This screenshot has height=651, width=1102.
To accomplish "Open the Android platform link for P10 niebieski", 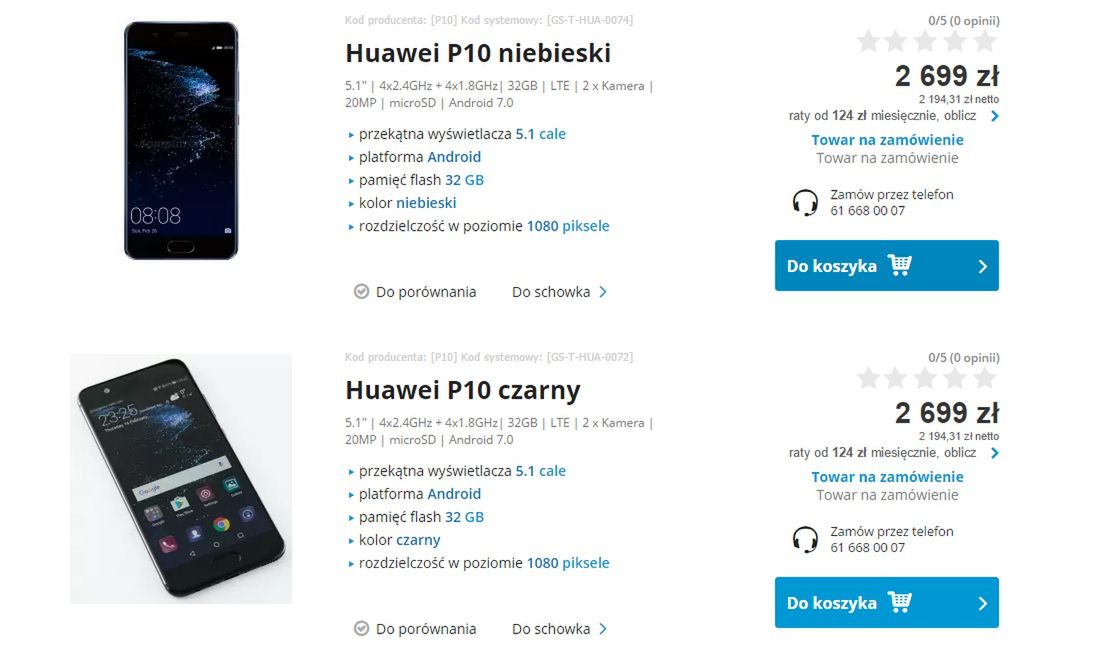I will coord(455,157).
